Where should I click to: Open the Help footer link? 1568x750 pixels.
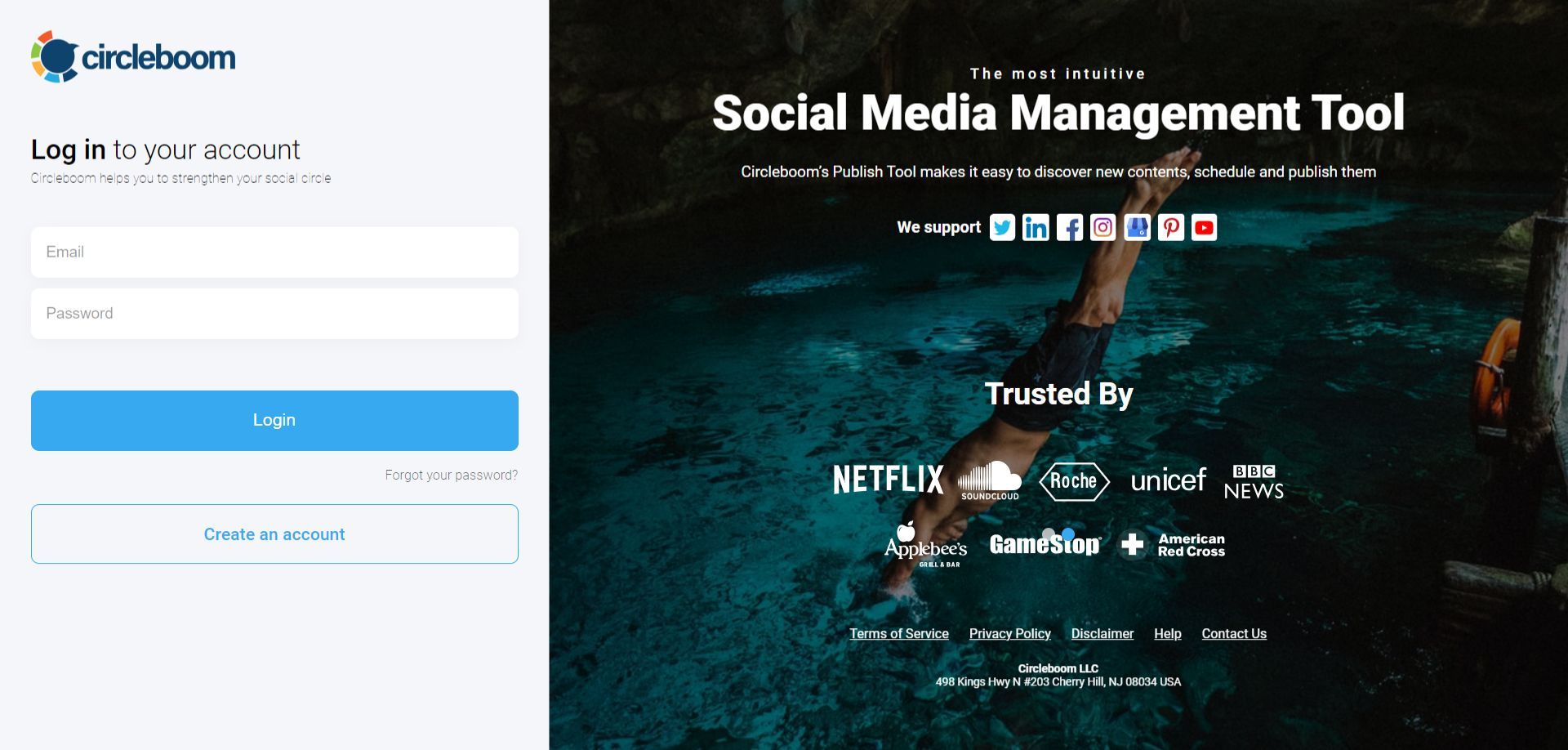point(1168,634)
